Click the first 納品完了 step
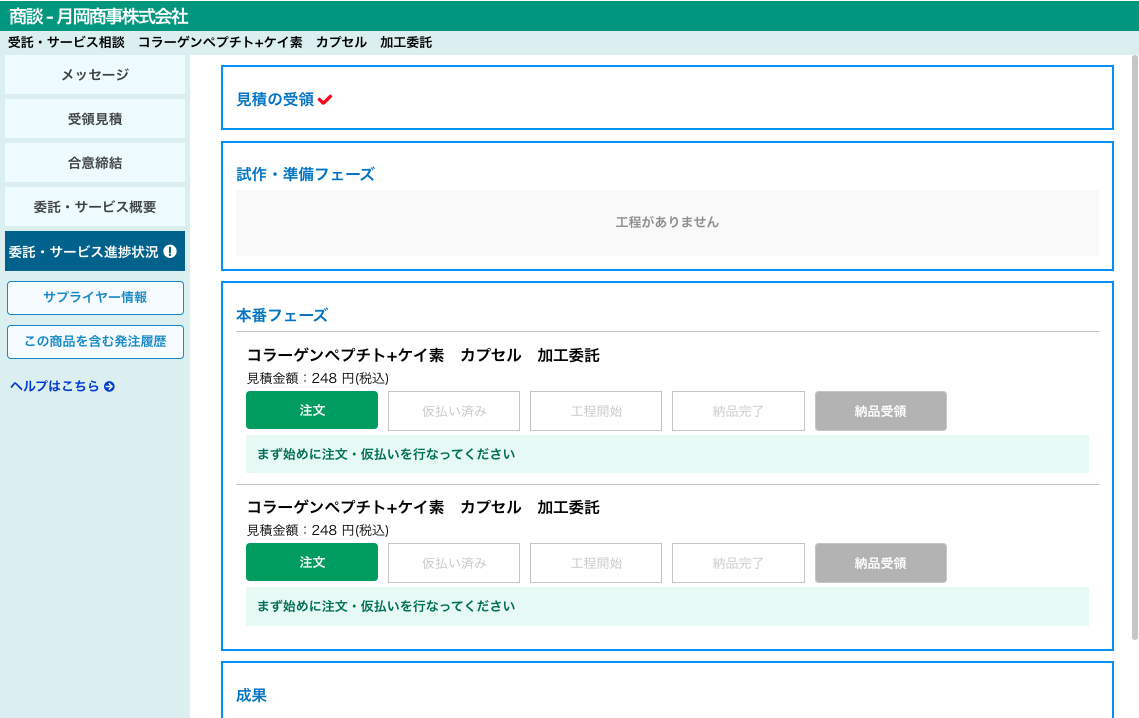This screenshot has width=1139, height=718. coord(738,411)
